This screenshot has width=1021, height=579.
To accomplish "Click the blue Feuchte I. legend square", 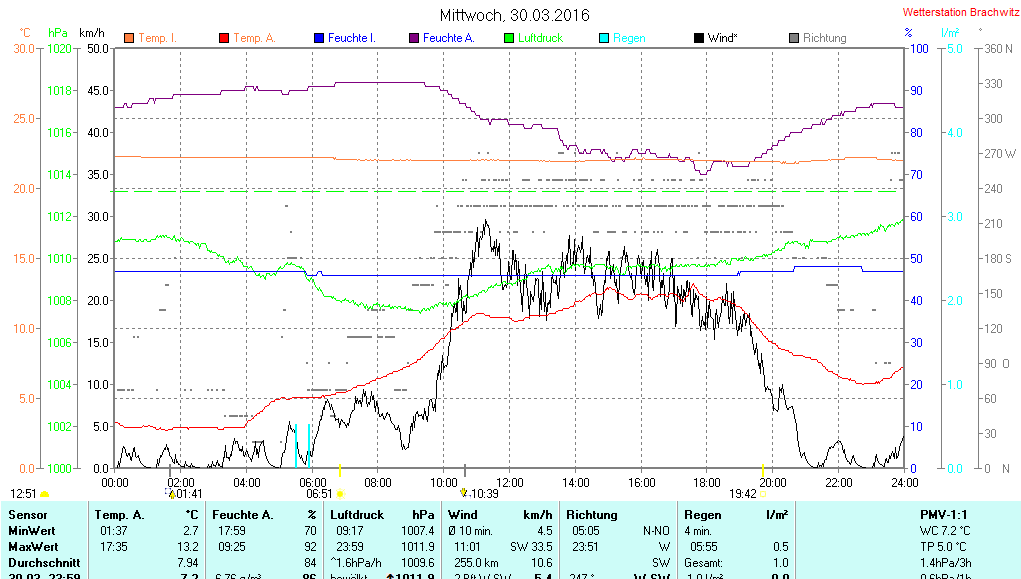I will click(319, 38).
